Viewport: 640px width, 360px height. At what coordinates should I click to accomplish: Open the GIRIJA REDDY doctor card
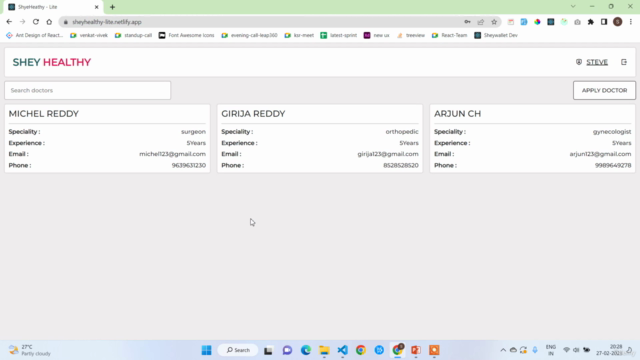point(320,138)
